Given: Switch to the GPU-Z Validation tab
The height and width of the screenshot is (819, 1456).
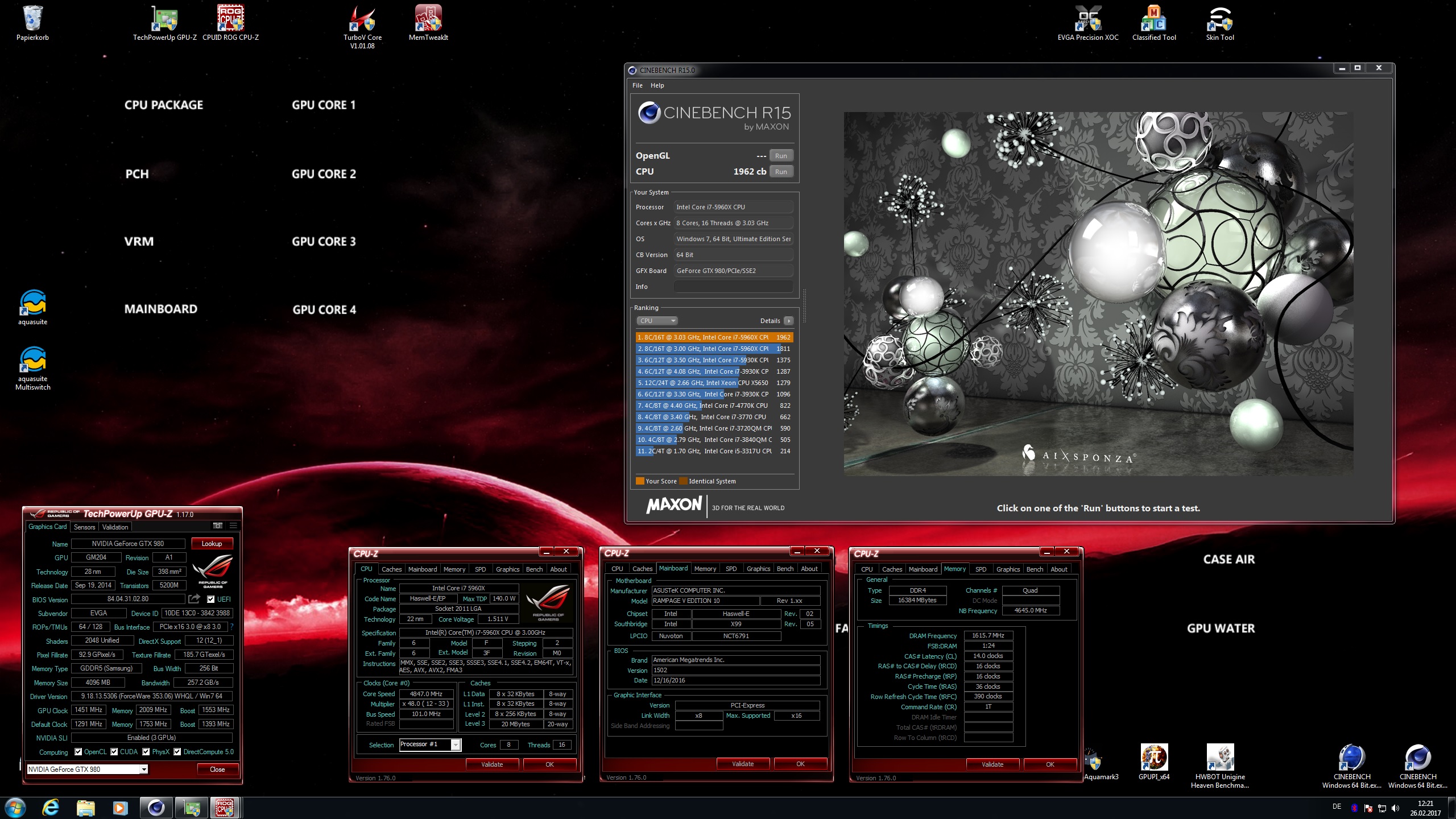Looking at the screenshot, I should 115,527.
